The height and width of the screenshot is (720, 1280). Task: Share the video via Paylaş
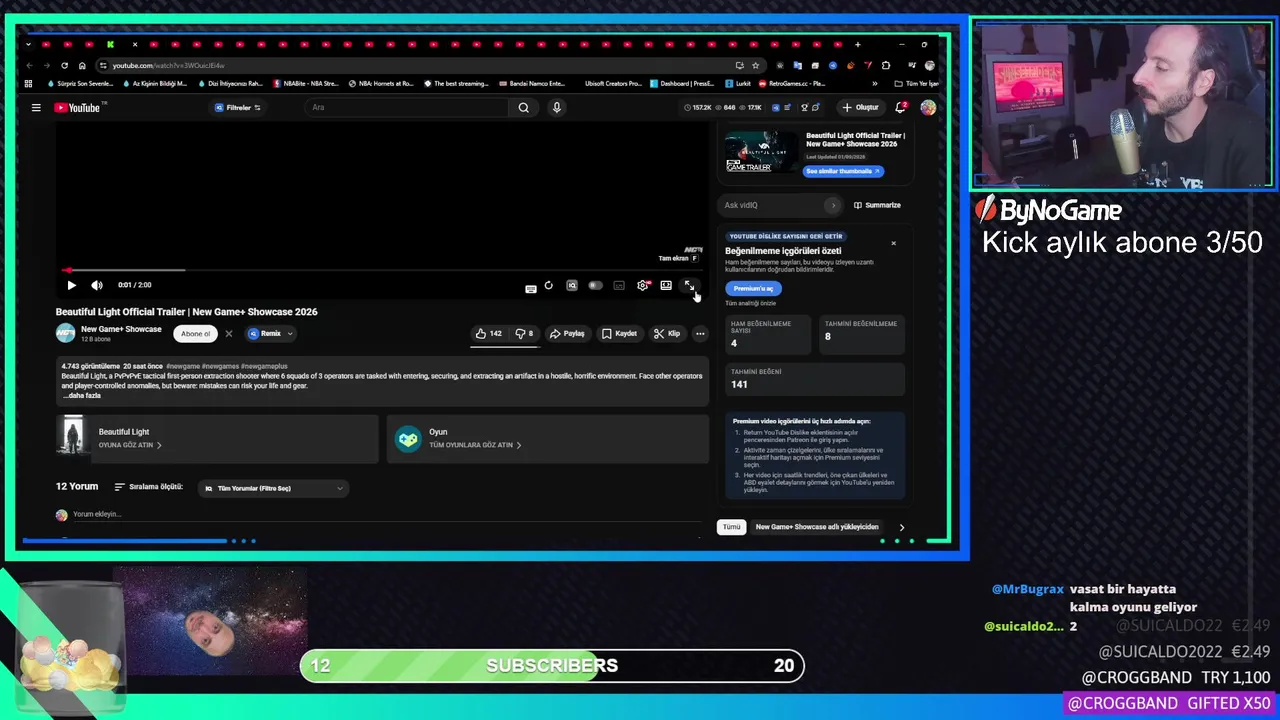click(567, 334)
